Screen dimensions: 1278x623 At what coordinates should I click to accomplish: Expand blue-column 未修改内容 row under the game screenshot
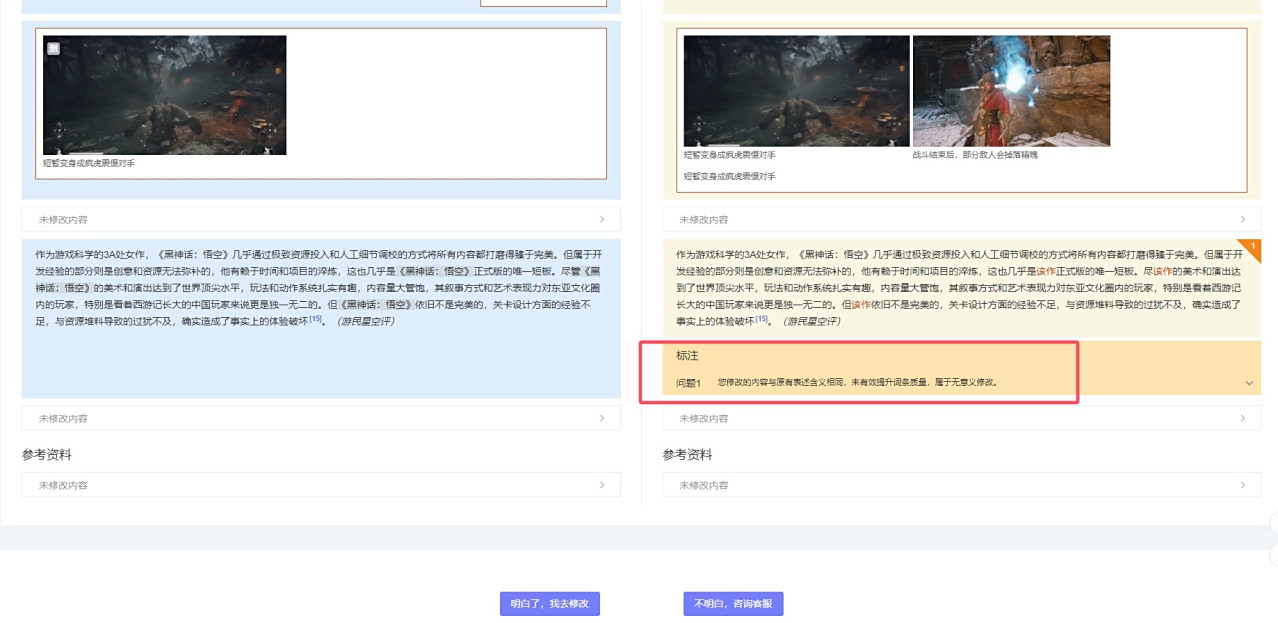[x=321, y=219]
